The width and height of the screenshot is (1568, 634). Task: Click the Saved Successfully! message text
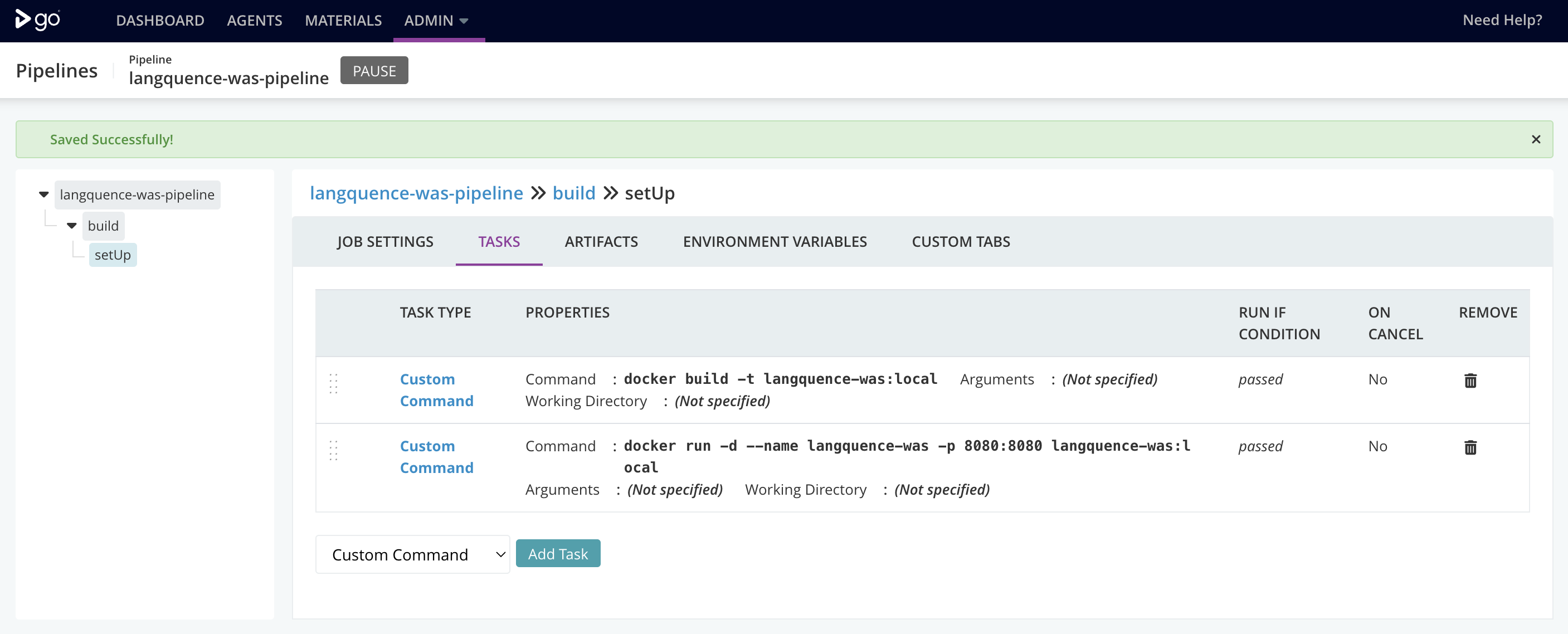point(111,139)
